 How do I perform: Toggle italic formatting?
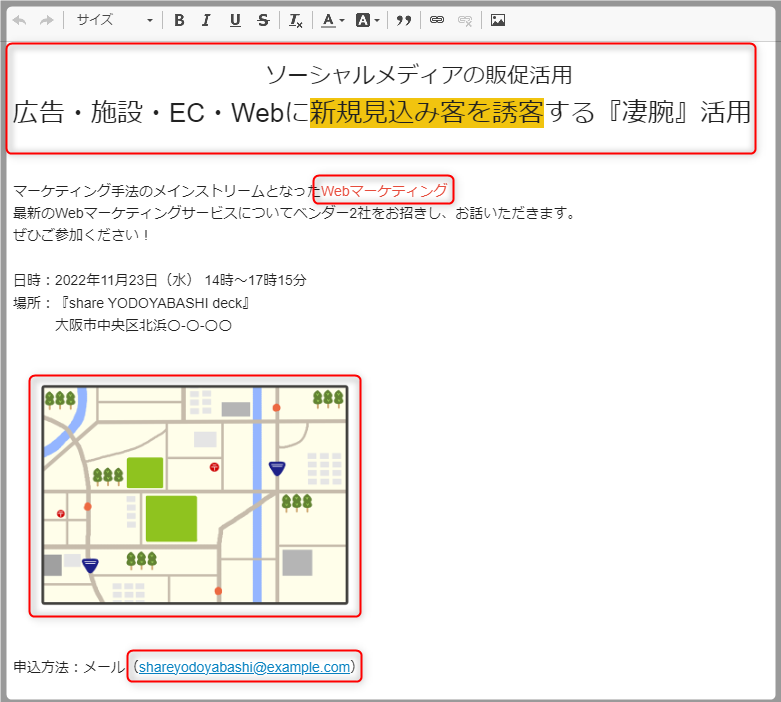206,20
